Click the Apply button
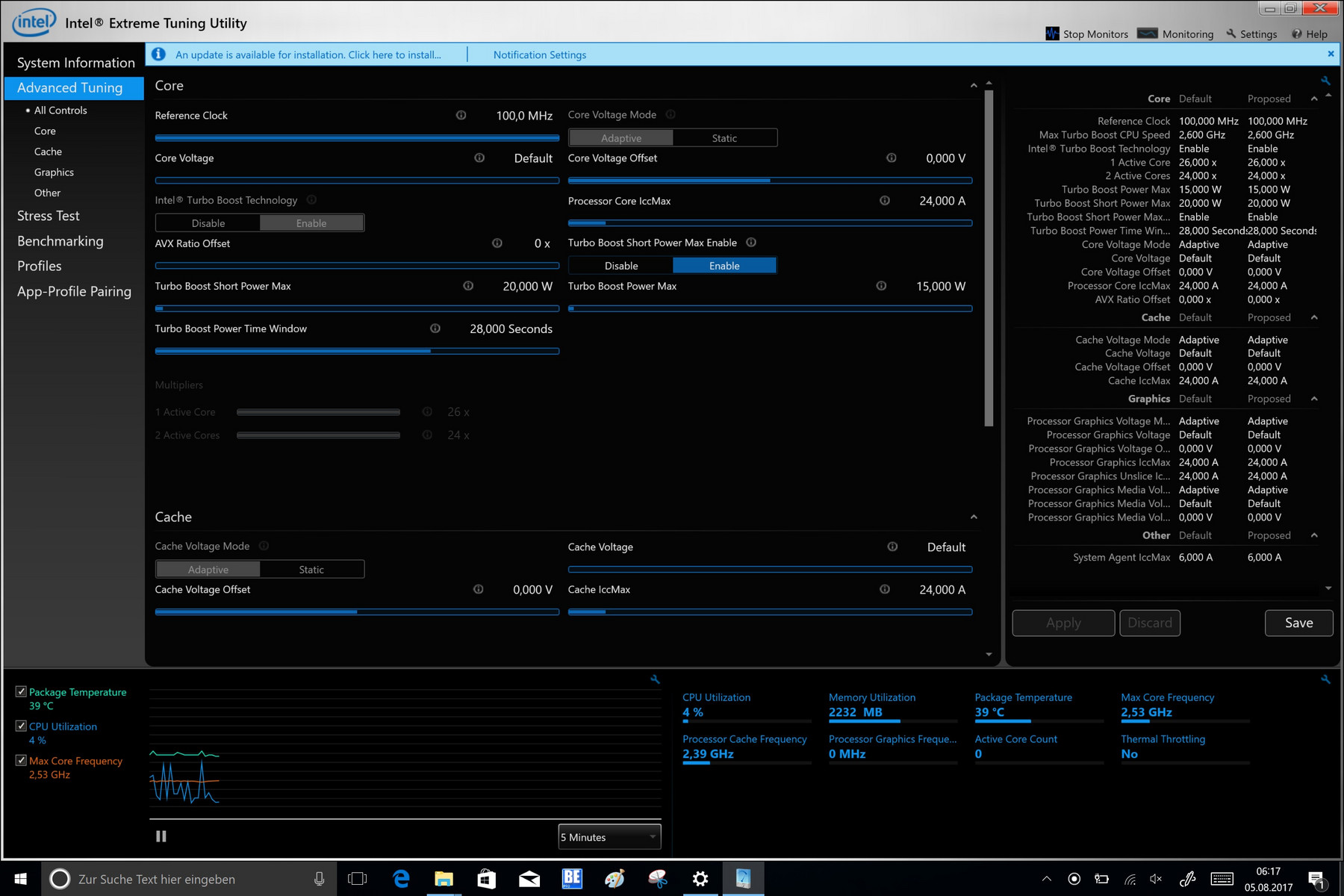1344x896 pixels. [1063, 623]
